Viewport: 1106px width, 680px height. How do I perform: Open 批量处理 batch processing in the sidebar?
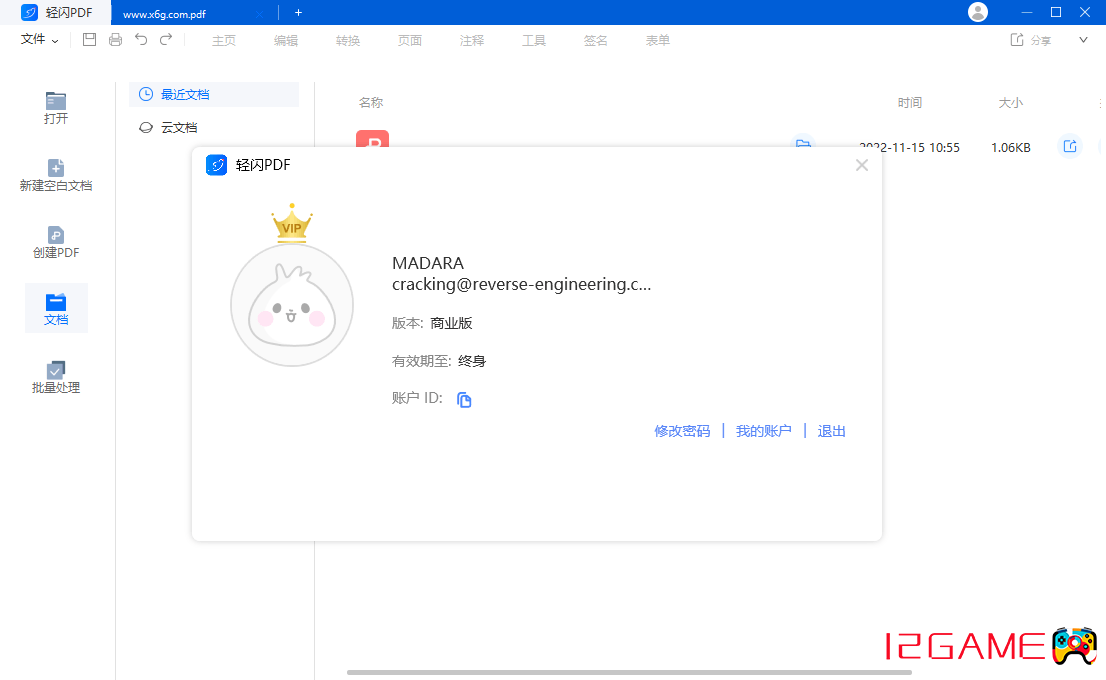point(56,377)
